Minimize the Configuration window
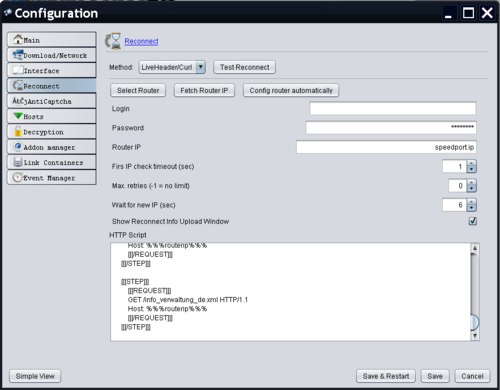This screenshot has height=390, width=500. [x=449, y=13]
